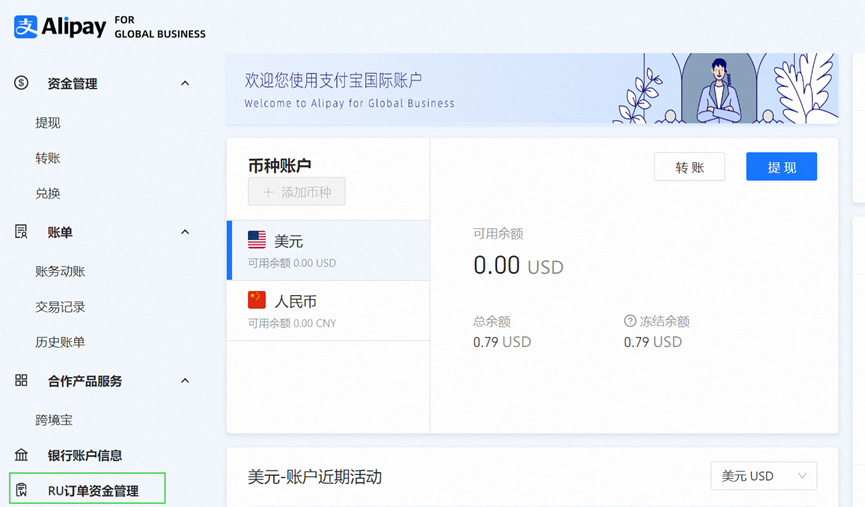Click 可用余额 0.00 CNY text
865x507 pixels.
[292, 323]
